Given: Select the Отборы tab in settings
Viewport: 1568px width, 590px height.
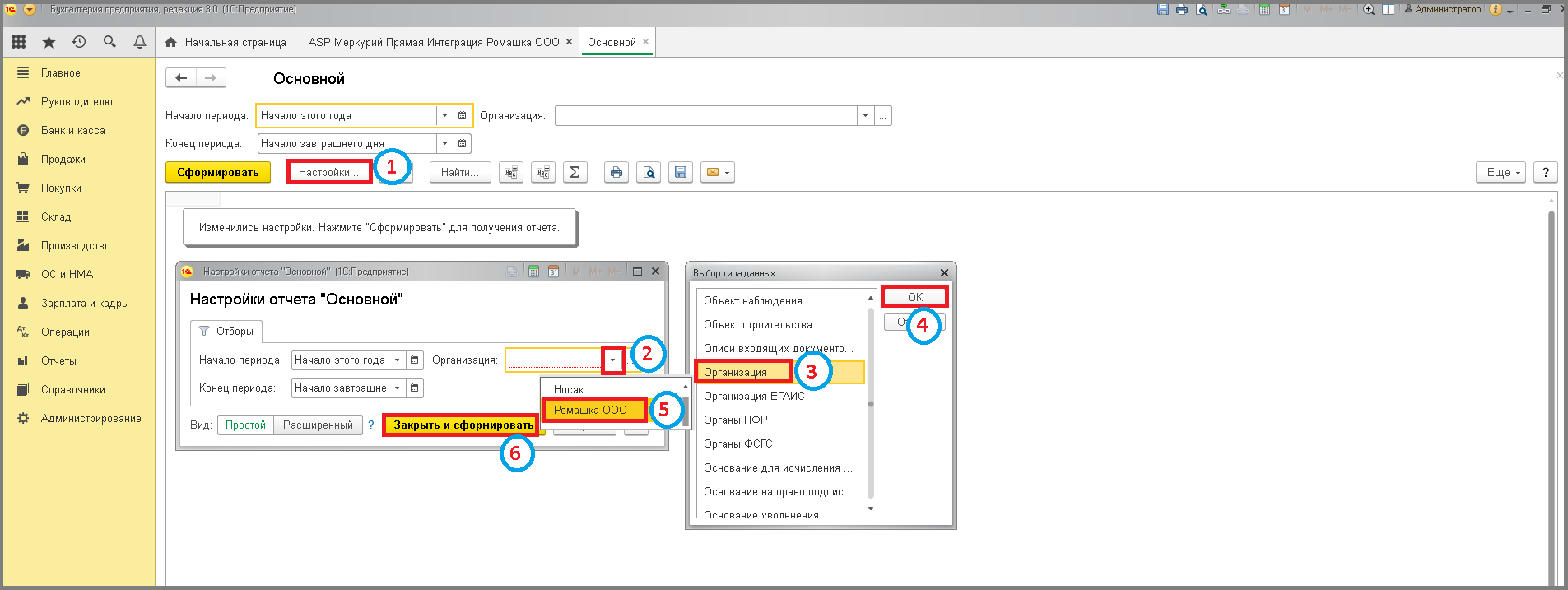Looking at the screenshot, I should click(226, 332).
